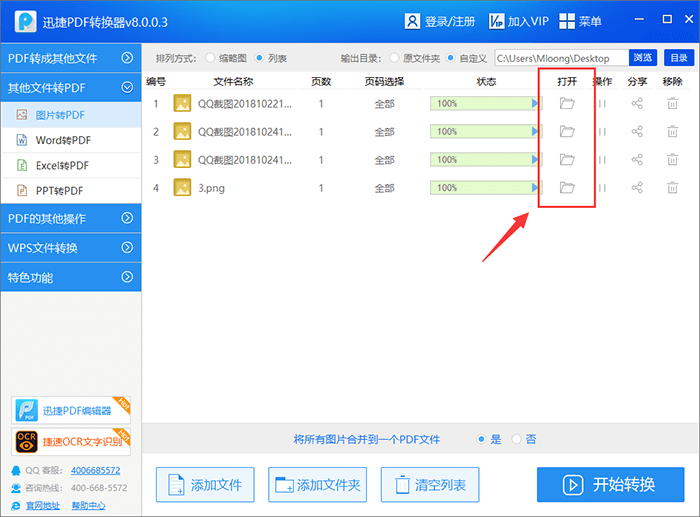This screenshot has width=700, height=517.
Task: Expand WPS文件转换 section
Action: (x=71, y=248)
